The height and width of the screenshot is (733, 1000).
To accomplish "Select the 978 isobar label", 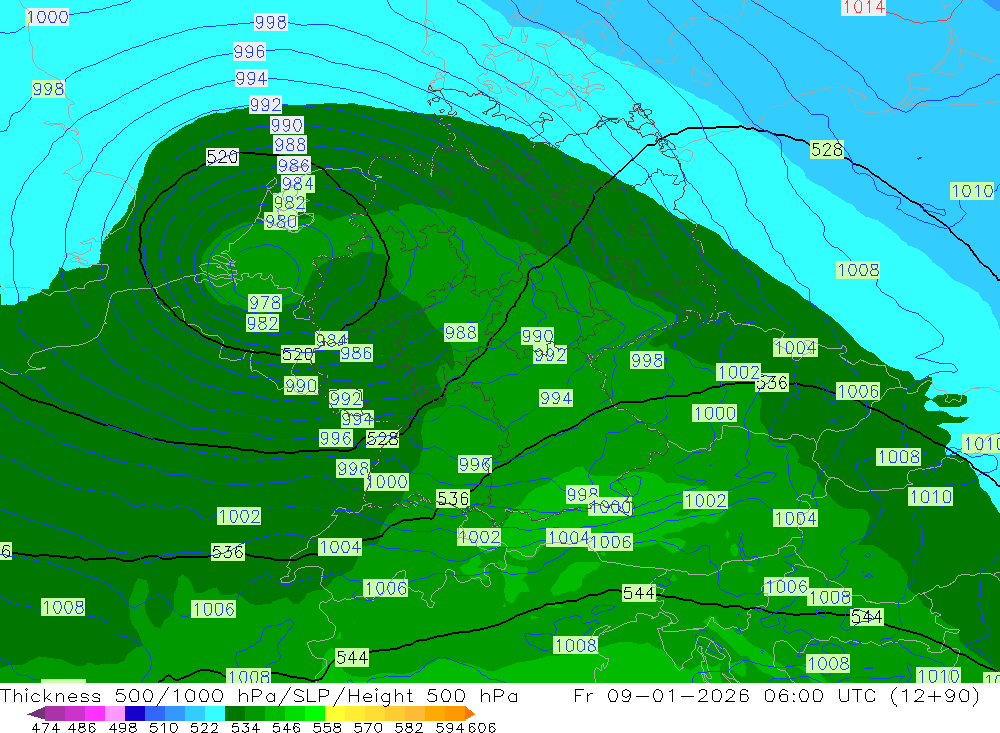I will [264, 303].
